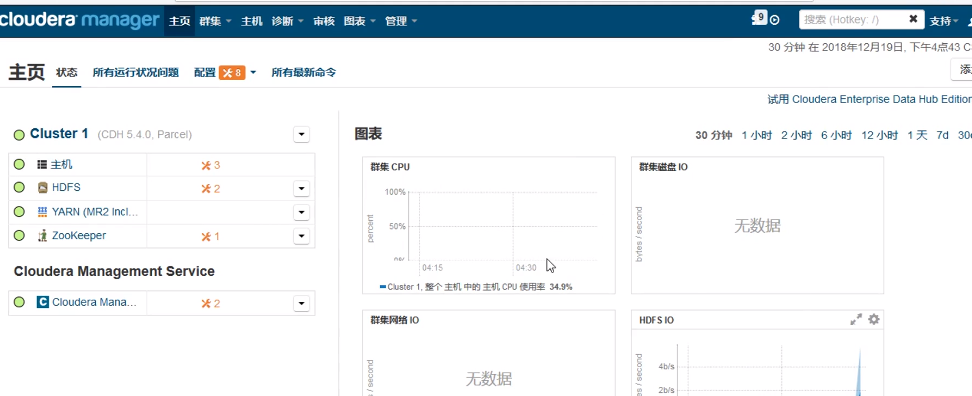
Task: Open the HDFS IO chart title
Action: point(656,320)
